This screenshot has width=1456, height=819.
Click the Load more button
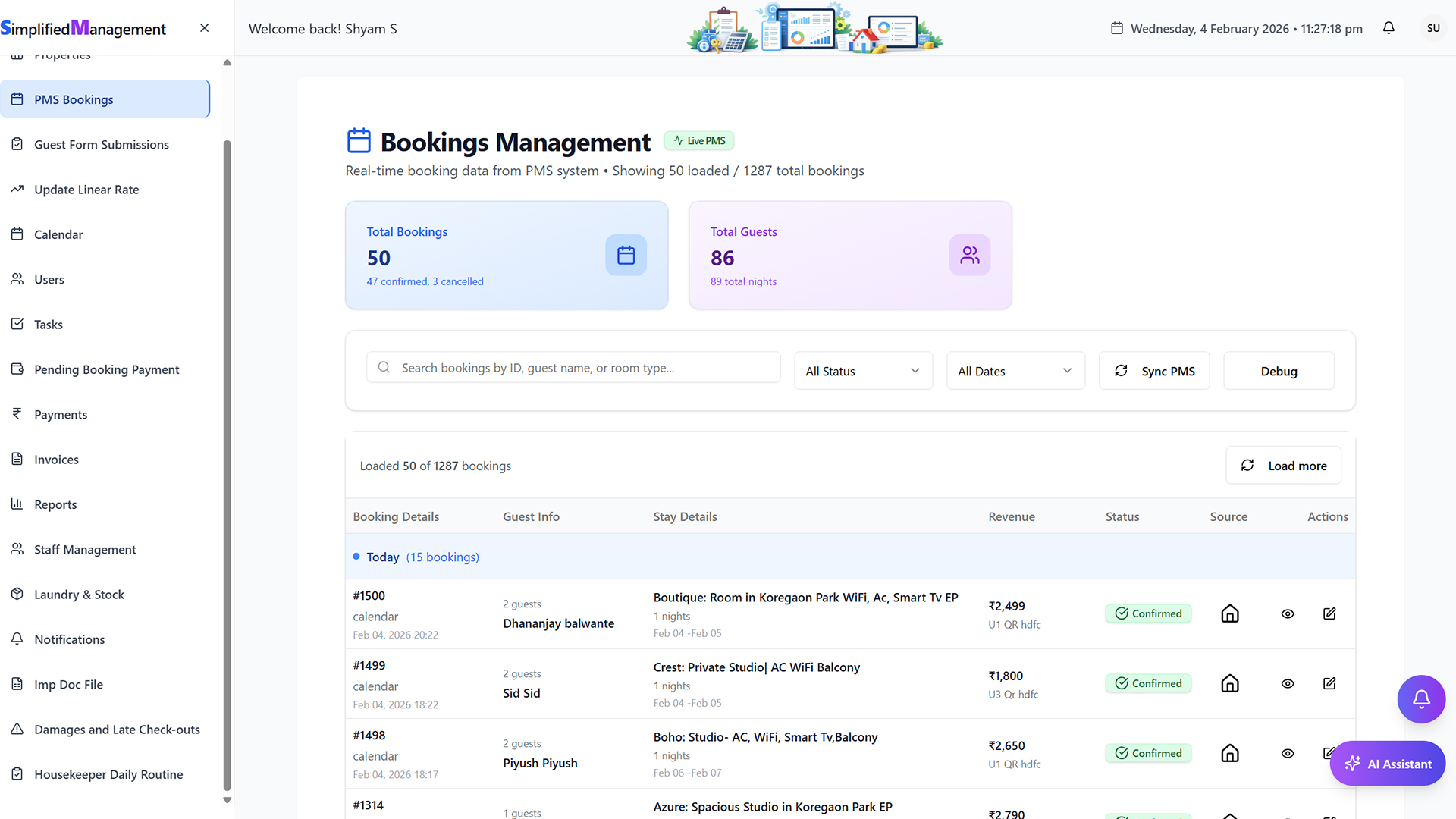point(1283,466)
